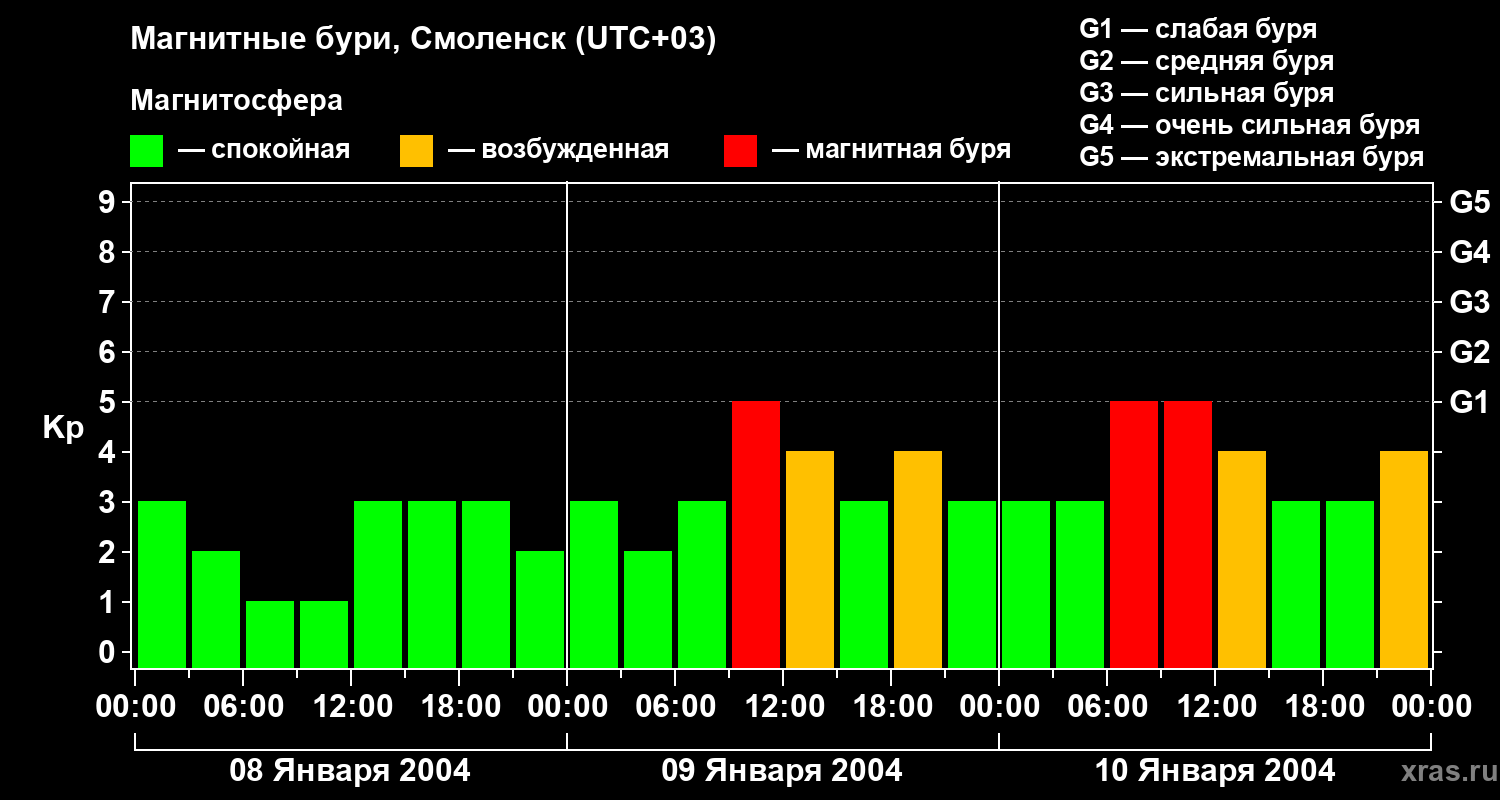
Task: Click the '18:00' tick label of 10 Января
Action: 1323,707
